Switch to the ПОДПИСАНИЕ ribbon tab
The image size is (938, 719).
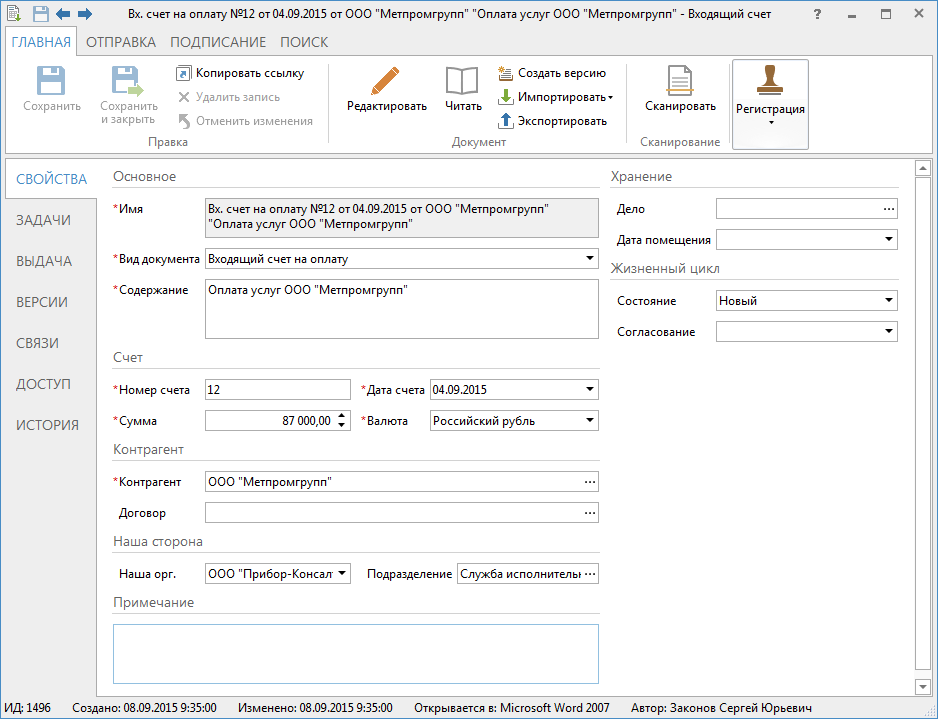click(x=218, y=42)
